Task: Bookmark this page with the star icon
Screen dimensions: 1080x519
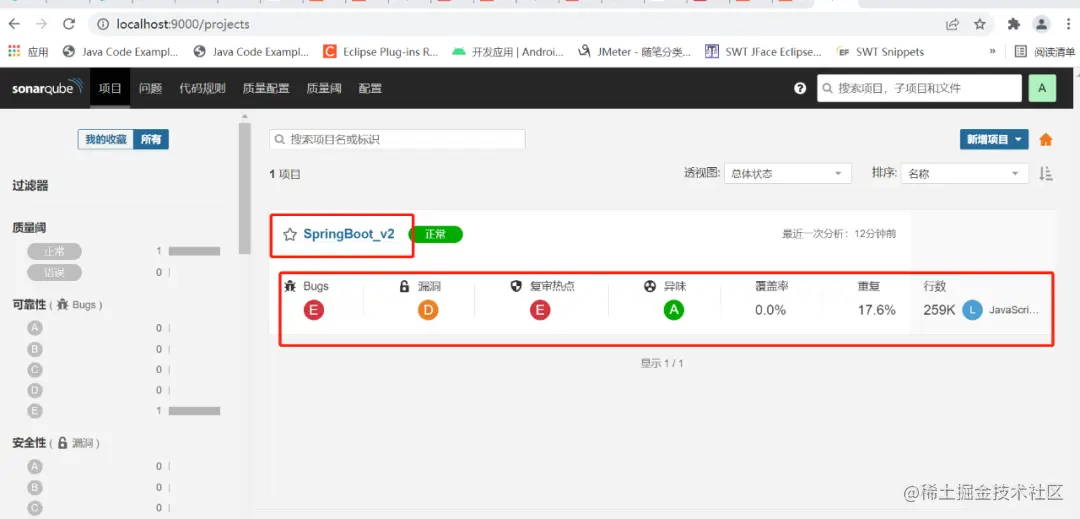Action: [979, 24]
